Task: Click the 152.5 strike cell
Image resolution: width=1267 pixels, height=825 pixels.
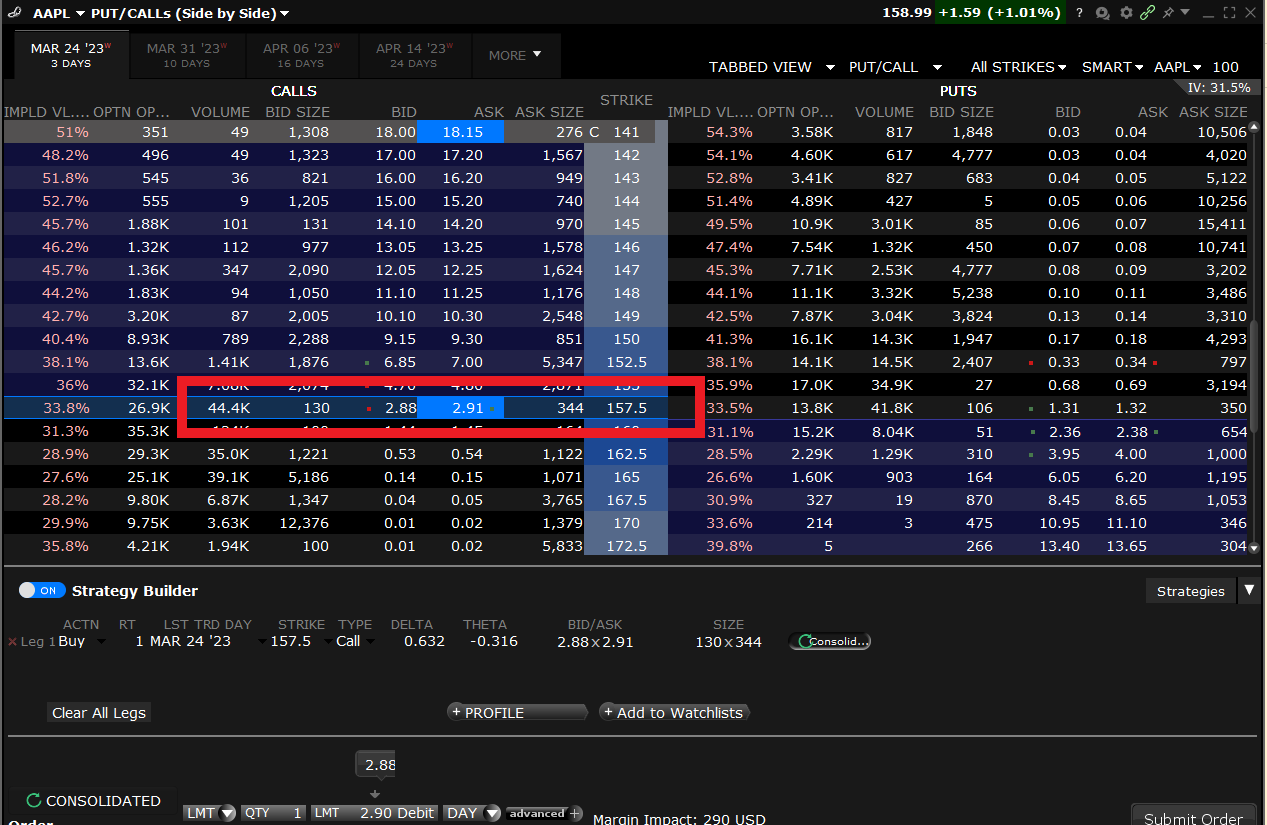Action: click(x=627, y=362)
